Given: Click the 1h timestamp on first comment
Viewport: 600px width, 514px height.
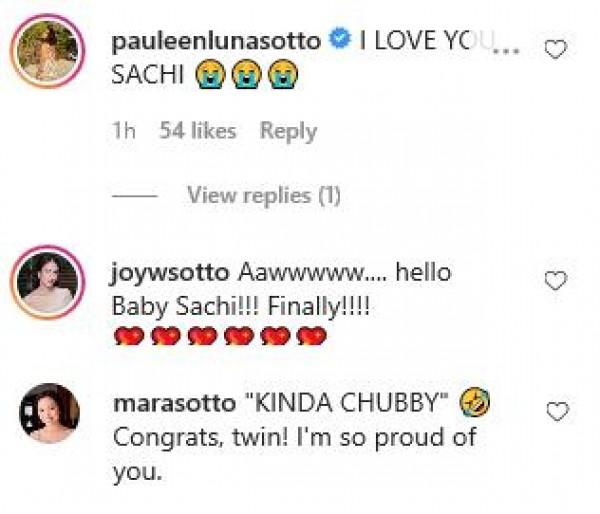Looking at the screenshot, I should click(124, 131).
